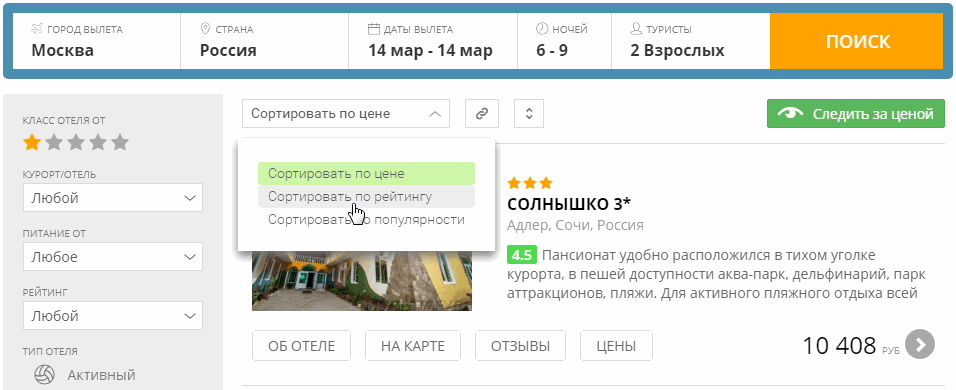Expand the Питание от dropdown
The image size is (956, 390).
click(x=113, y=257)
